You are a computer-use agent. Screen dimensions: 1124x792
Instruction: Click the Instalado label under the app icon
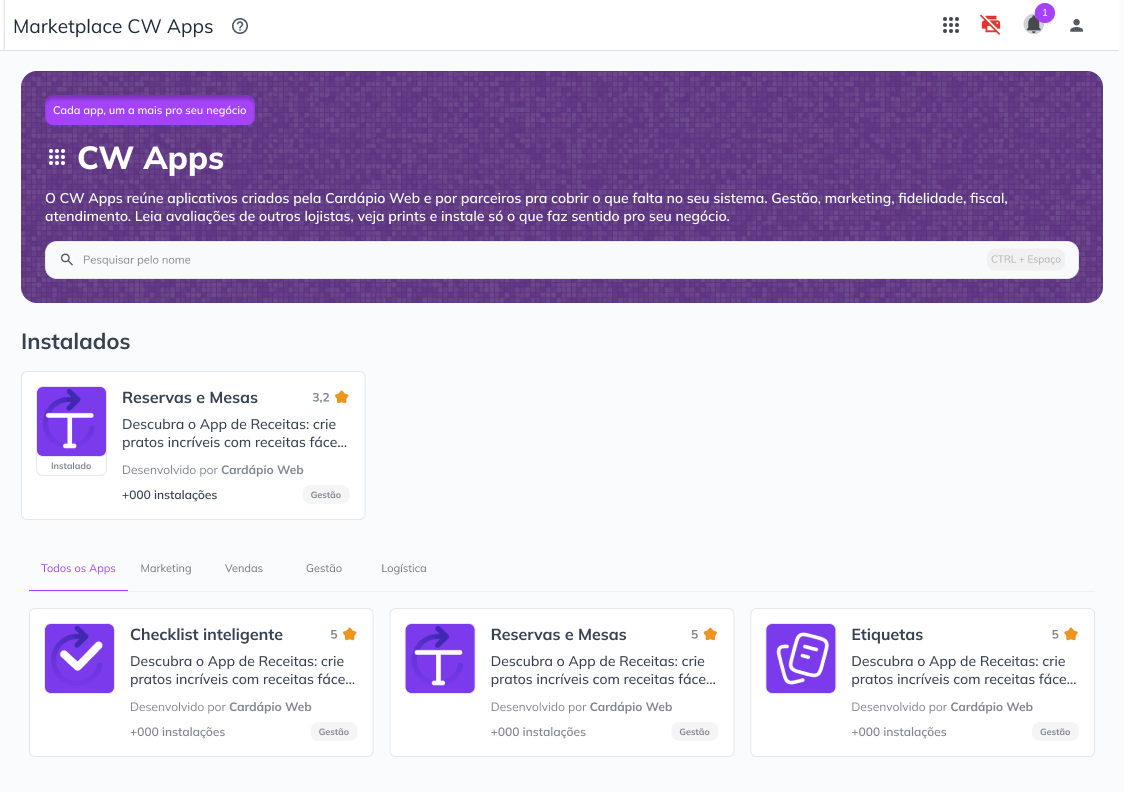pyautogui.click(x=71, y=466)
